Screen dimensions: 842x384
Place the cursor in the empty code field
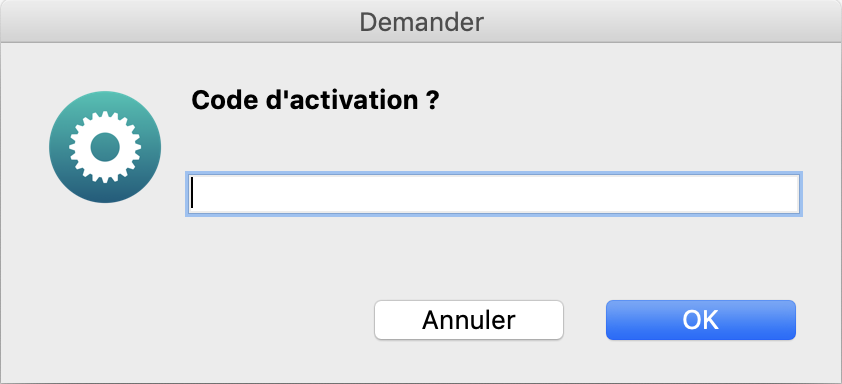pos(494,194)
